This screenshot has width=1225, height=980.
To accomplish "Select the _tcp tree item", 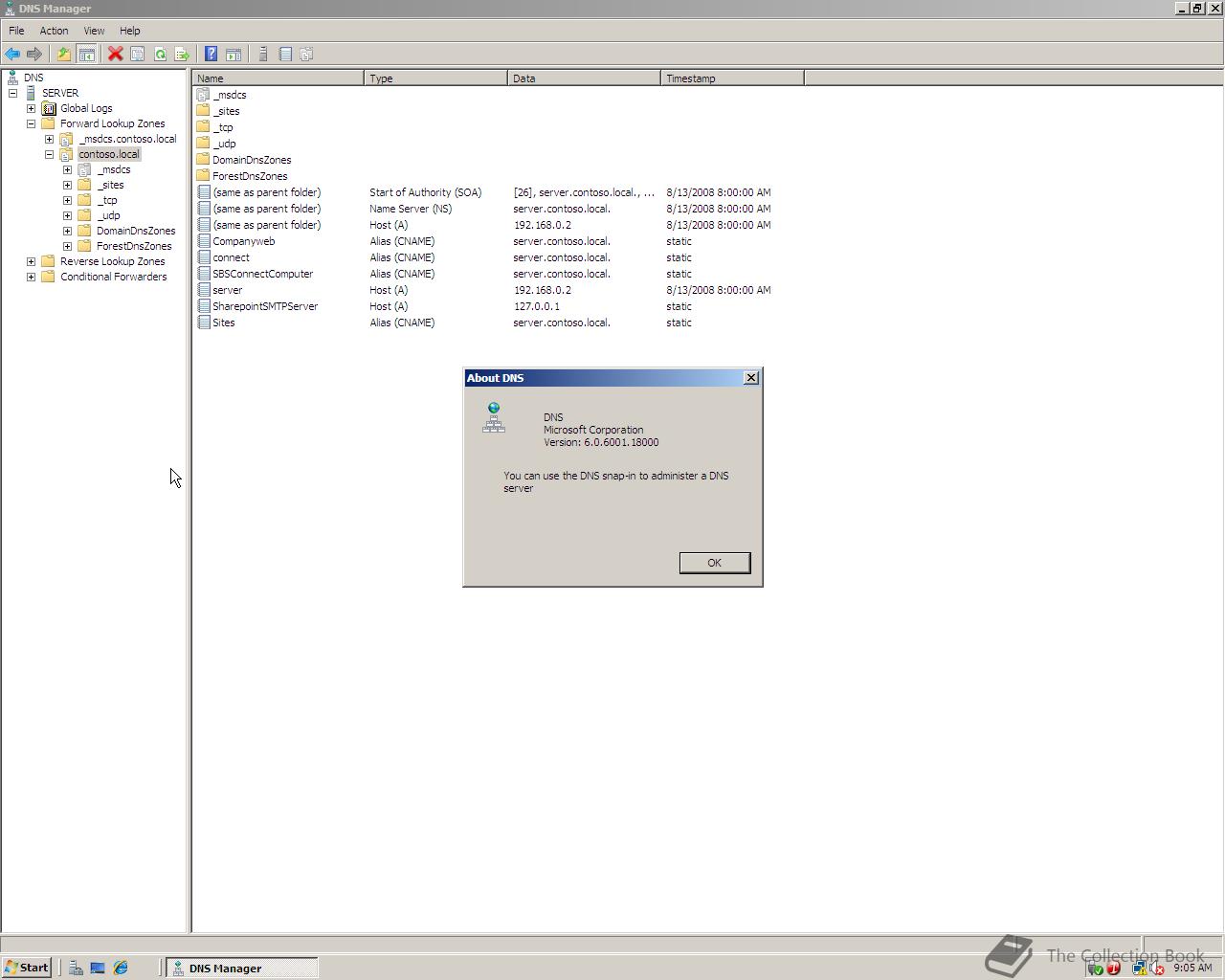I will click(107, 200).
